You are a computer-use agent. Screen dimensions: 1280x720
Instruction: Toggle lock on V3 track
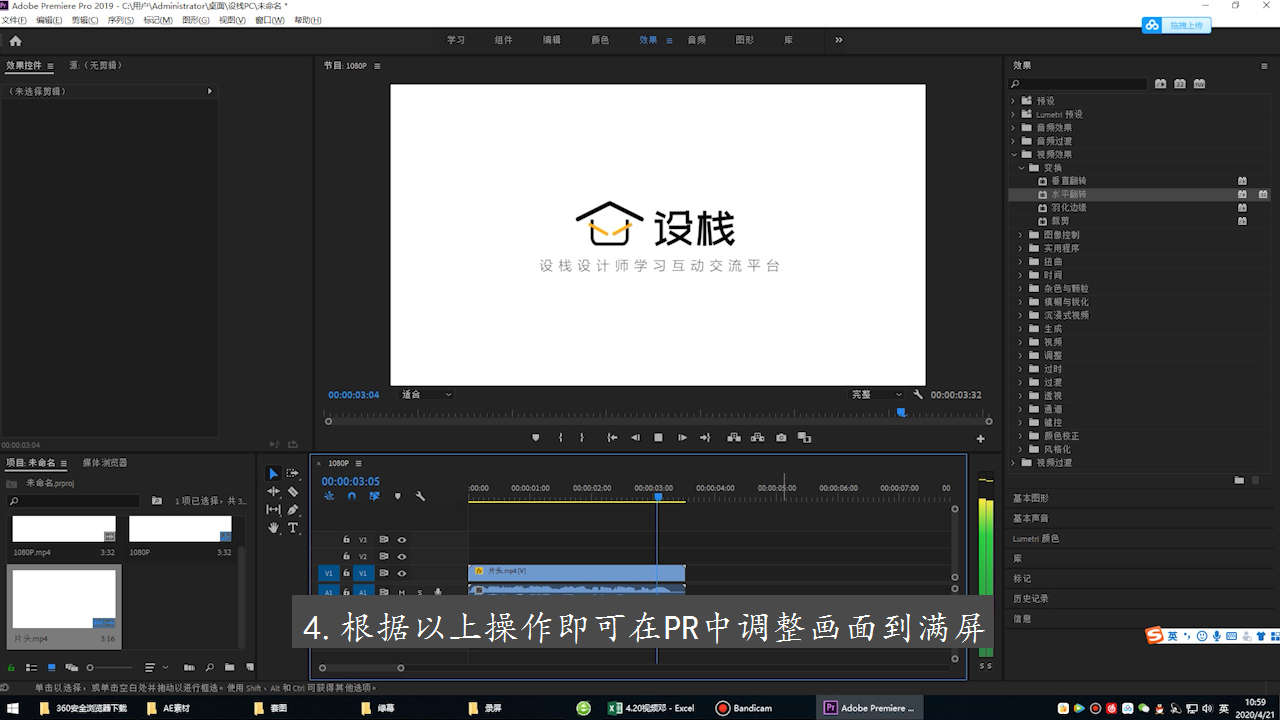[x=347, y=540]
